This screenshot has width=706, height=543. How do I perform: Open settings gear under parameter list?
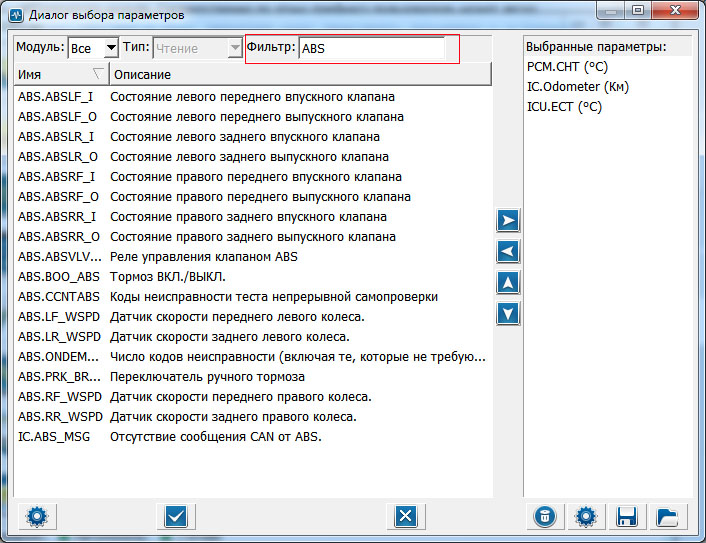(37, 516)
